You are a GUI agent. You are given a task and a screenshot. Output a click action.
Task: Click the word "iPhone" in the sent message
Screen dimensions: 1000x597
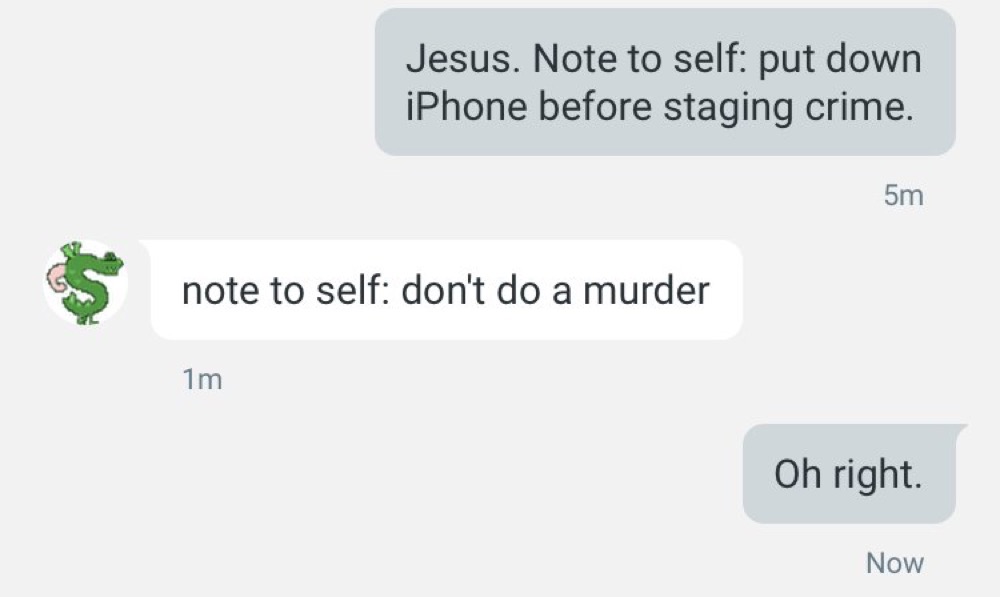pos(466,107)
